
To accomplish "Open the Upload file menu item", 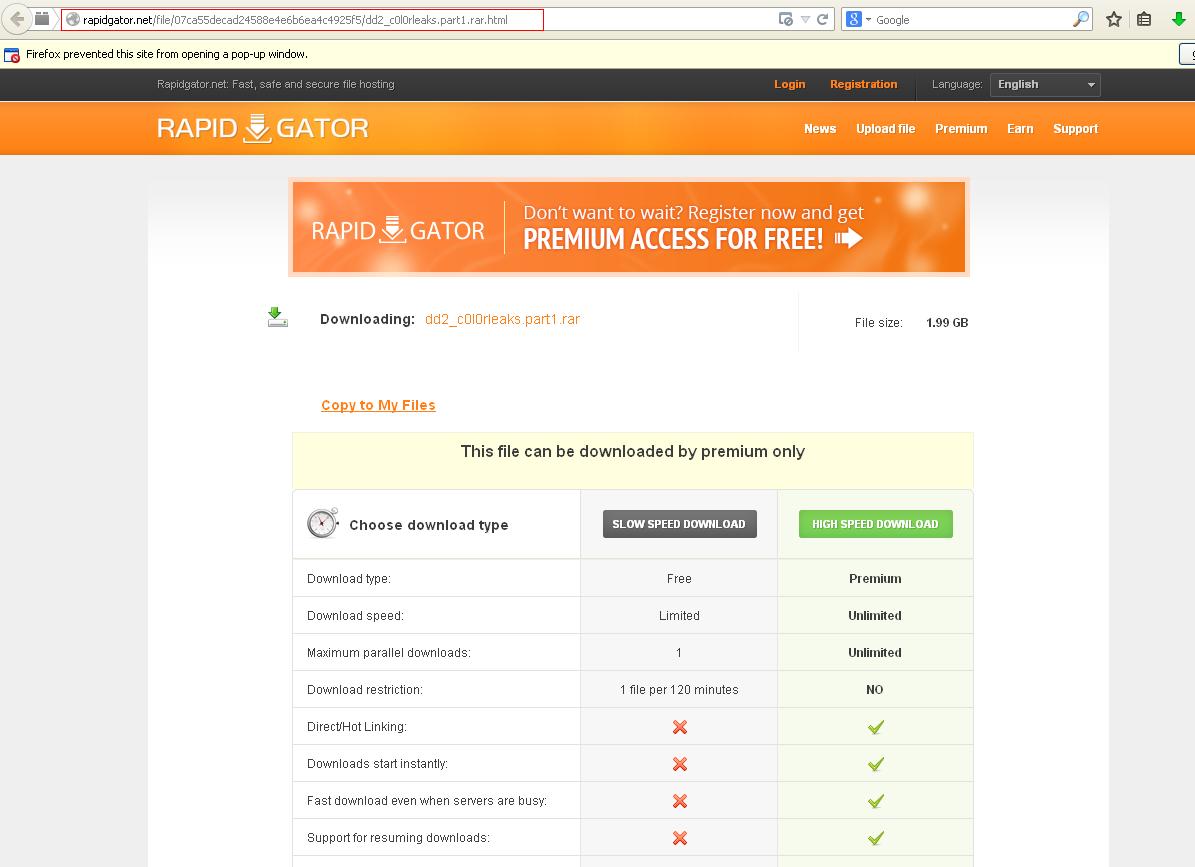I will (886, 129).
